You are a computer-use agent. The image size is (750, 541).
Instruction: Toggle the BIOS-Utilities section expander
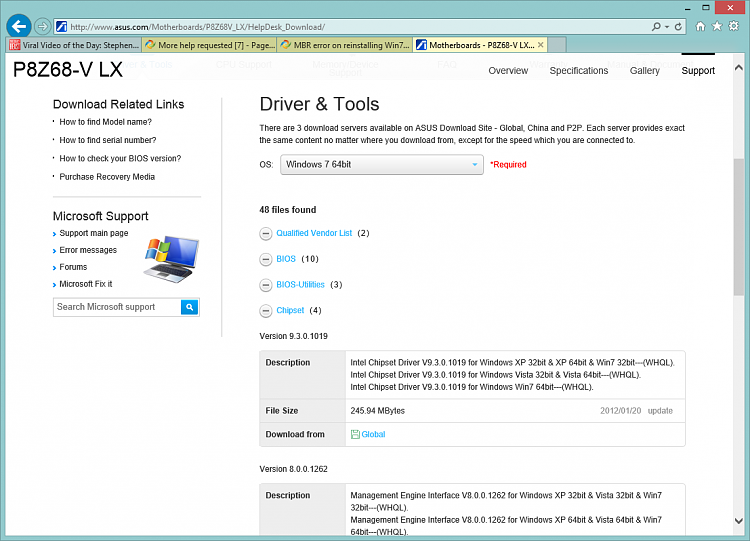265,285
